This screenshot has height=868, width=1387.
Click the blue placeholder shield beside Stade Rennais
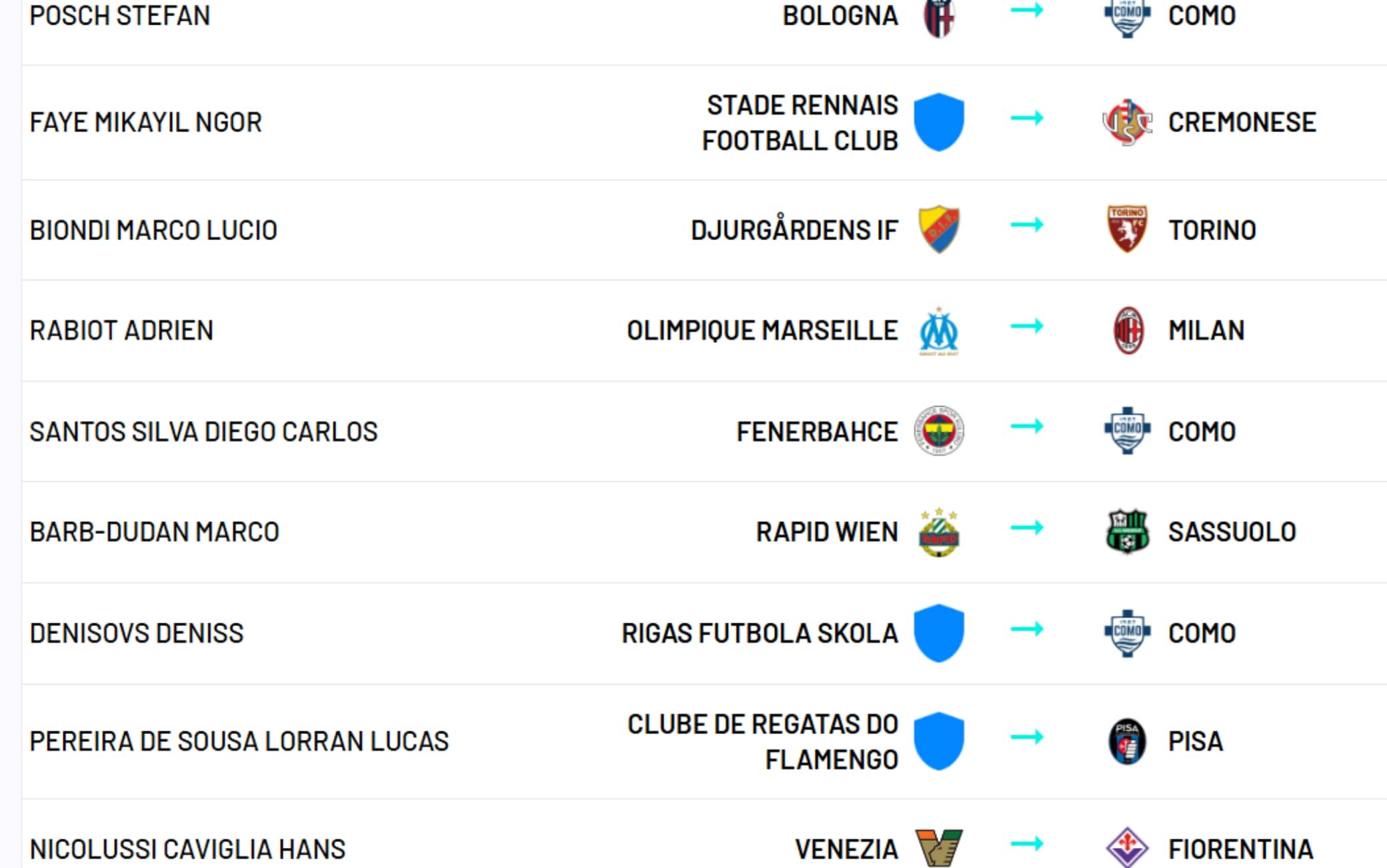[x=939, y=122]
